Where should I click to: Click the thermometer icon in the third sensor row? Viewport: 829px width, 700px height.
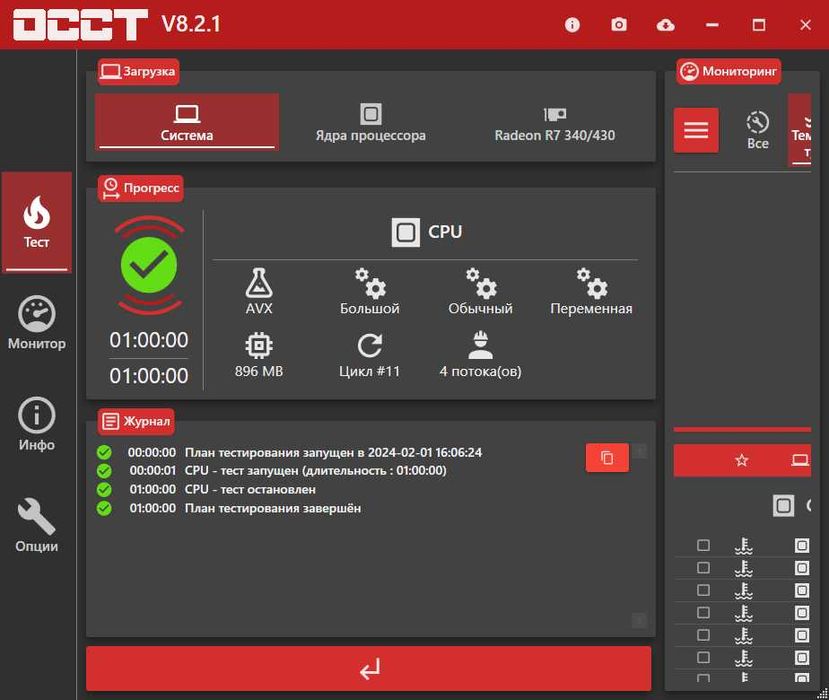(x=743, y=591)
